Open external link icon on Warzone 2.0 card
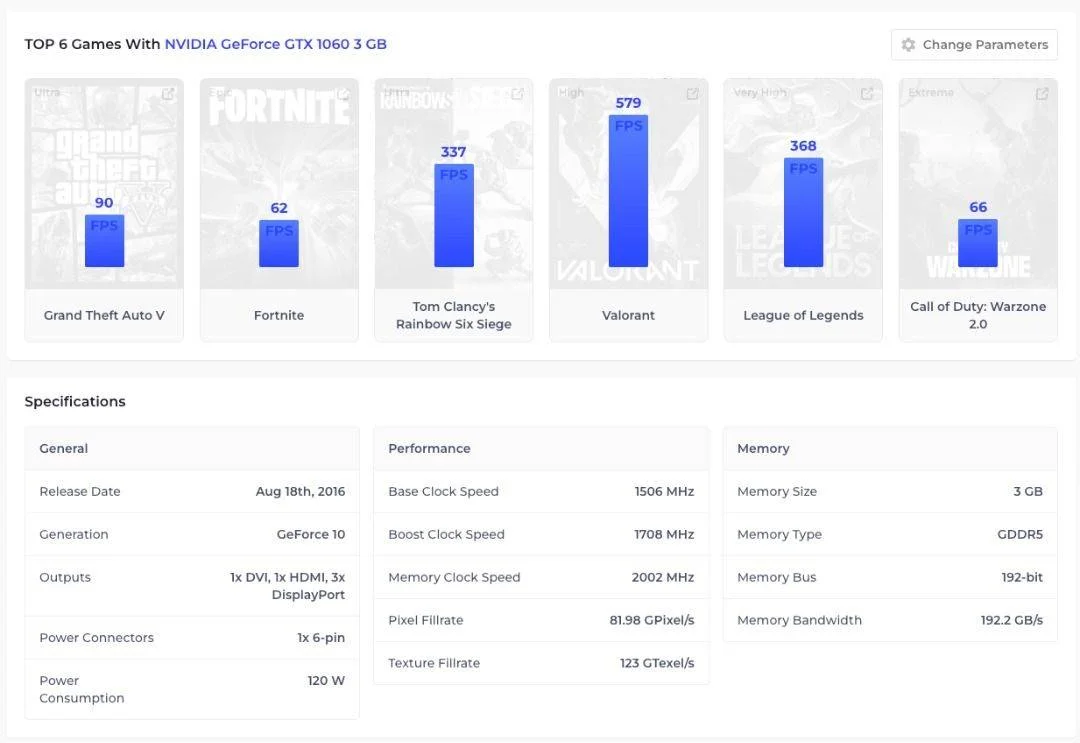Image resolution: width=1080 pixels, height=743 pixels. tap(1042, 94)
